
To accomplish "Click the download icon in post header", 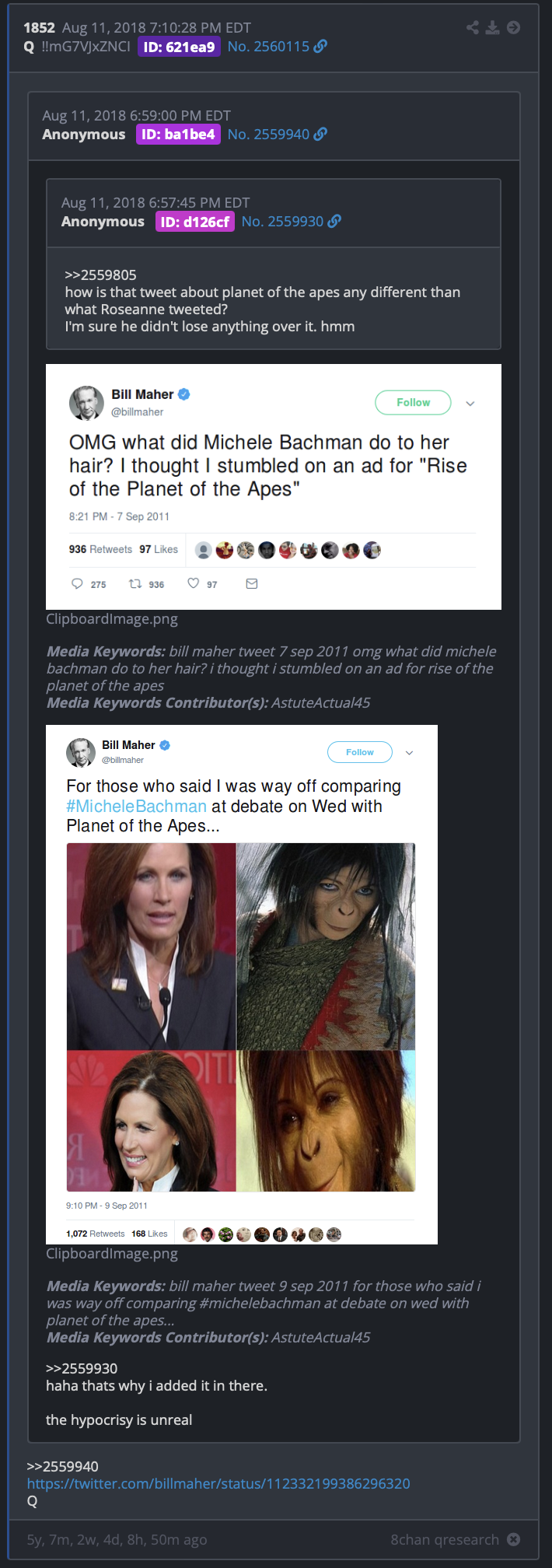I will (493, 27).
